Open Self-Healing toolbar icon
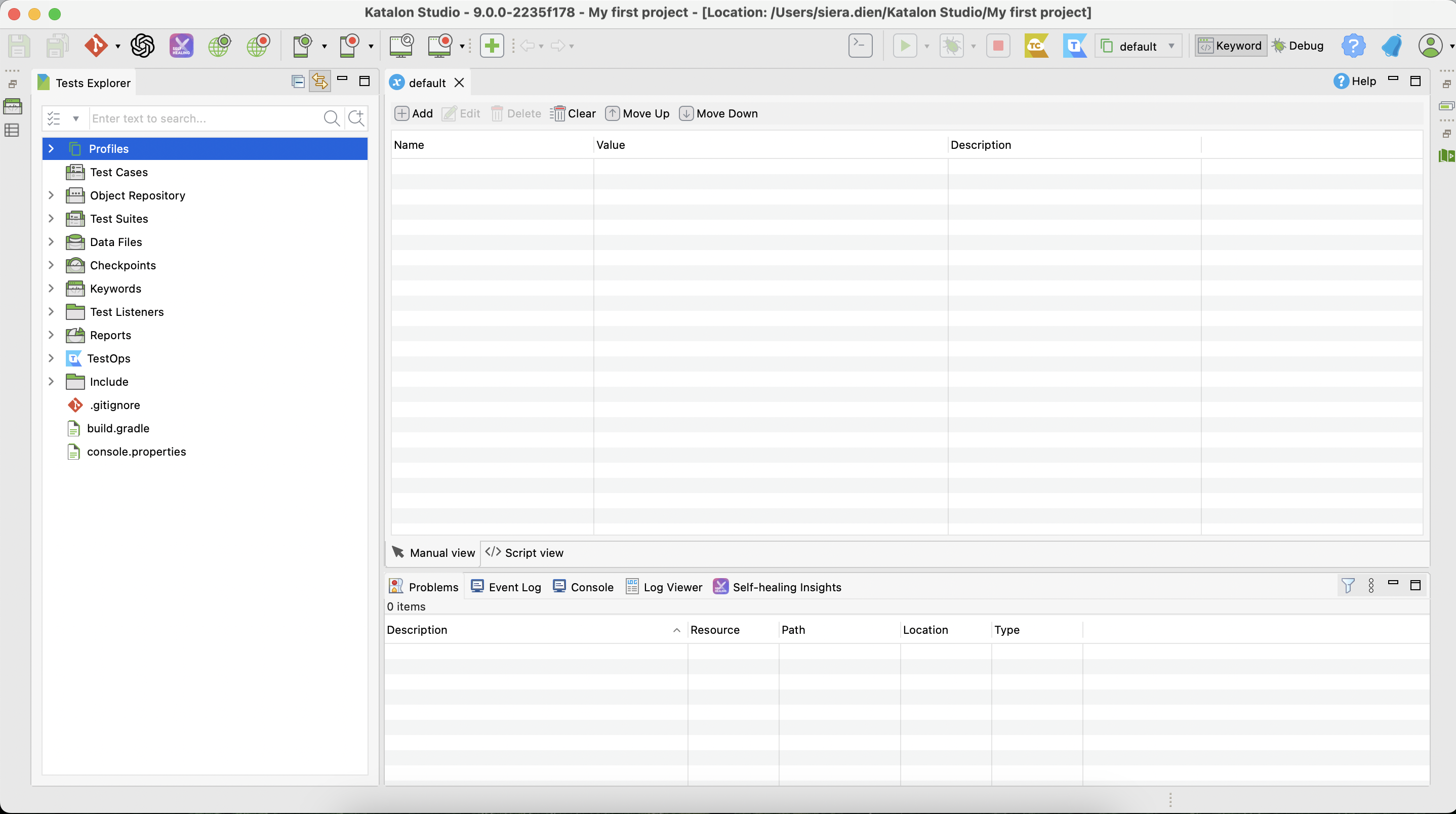The height and width of the screenshot is (814, 1456). pyautogui.click(x=181, y=46)
